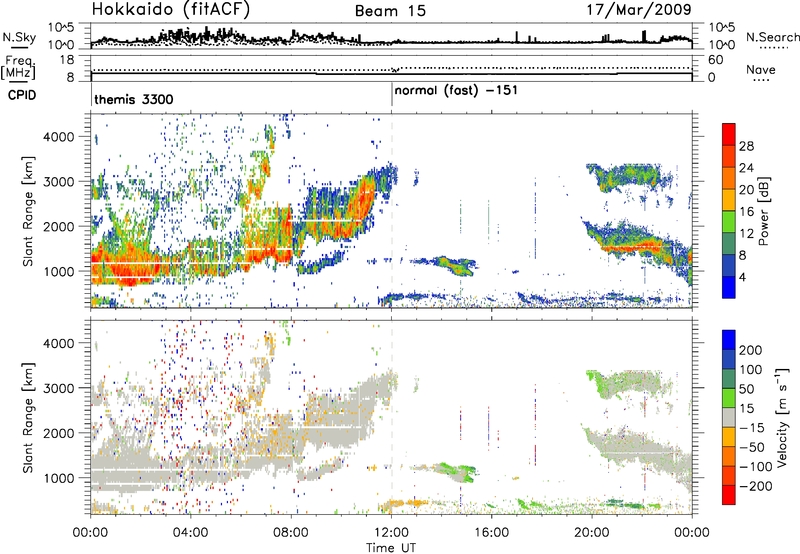Click the 50 tick on Velocity color bar
Screen dimensions: 800x554
[x=747, y=389]
